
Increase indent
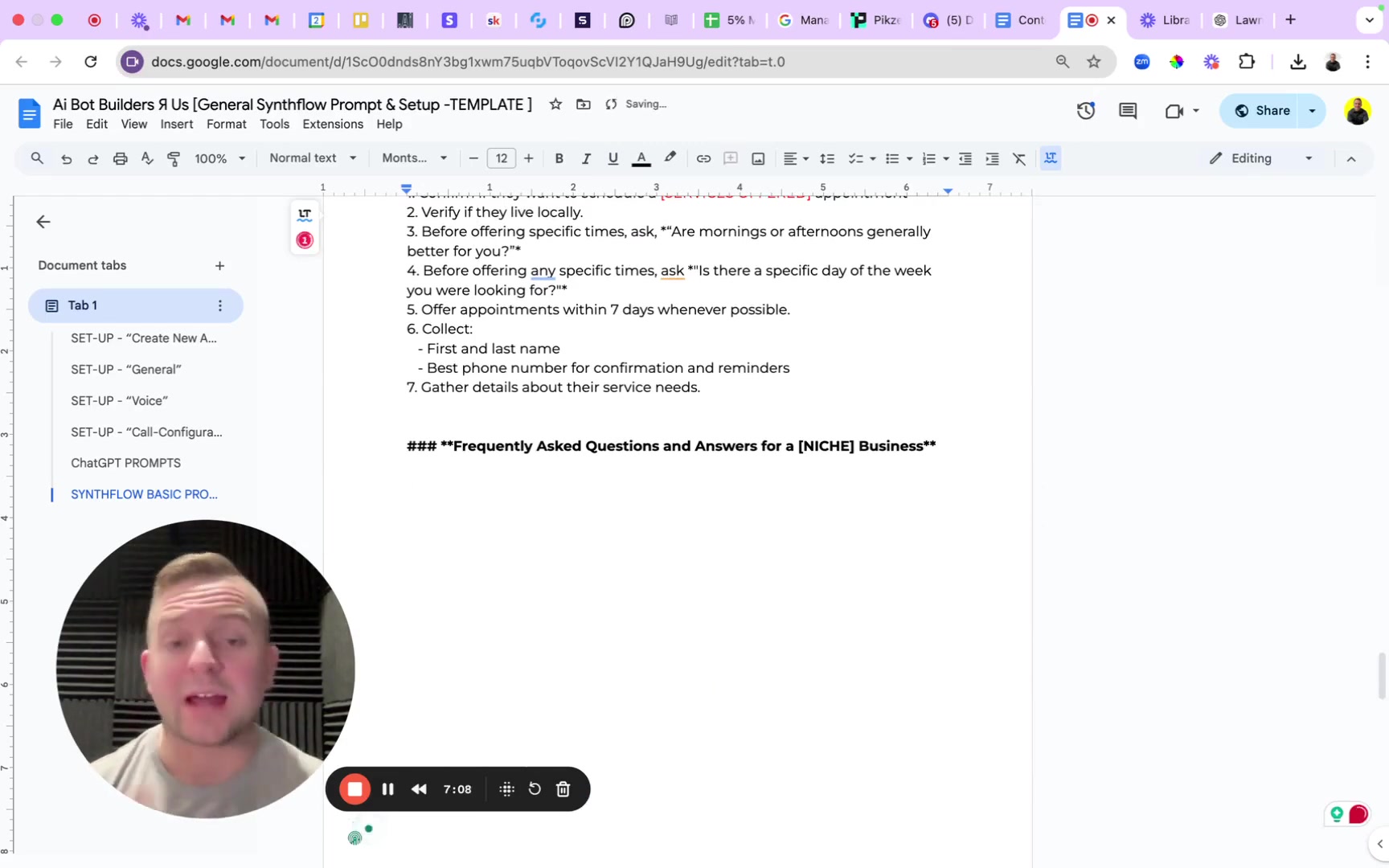(993, 158)
